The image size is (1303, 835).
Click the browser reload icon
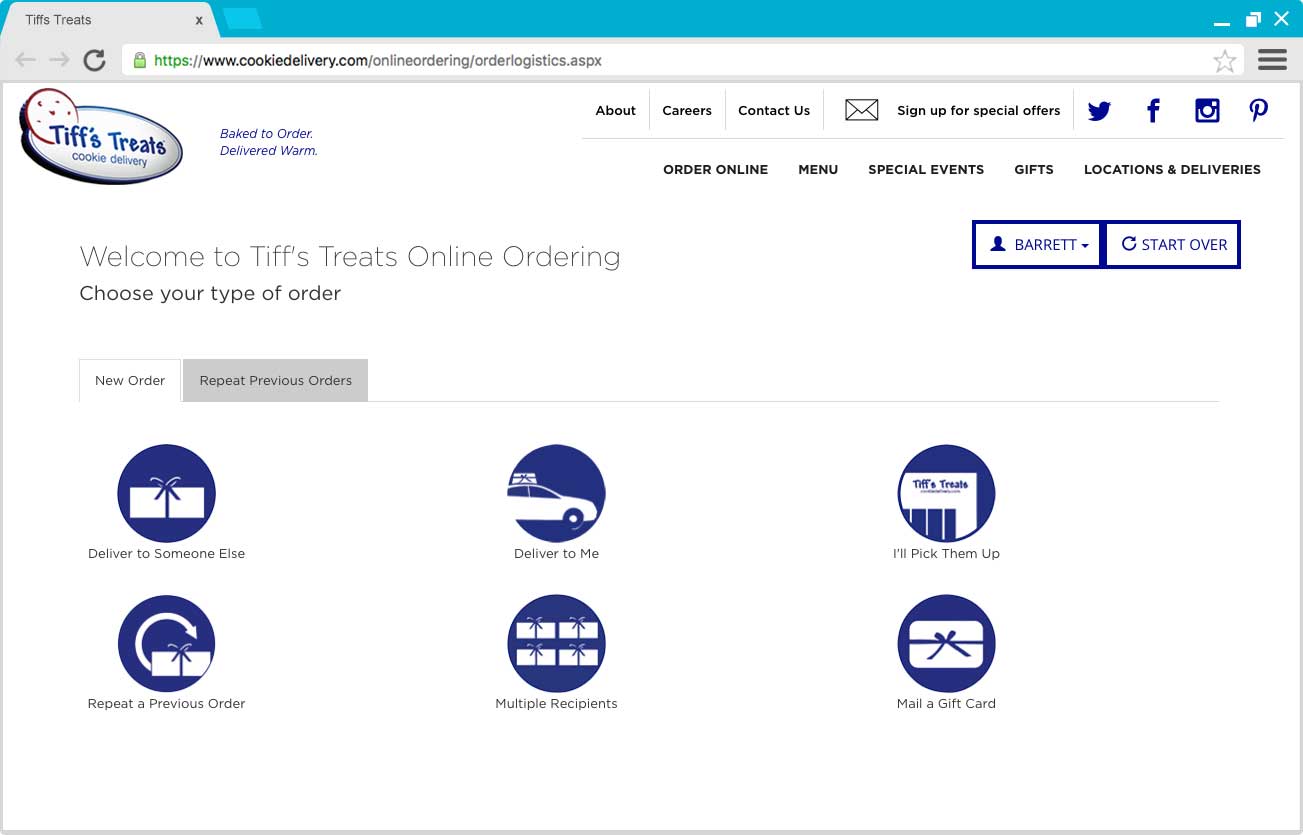pos(94,60)
